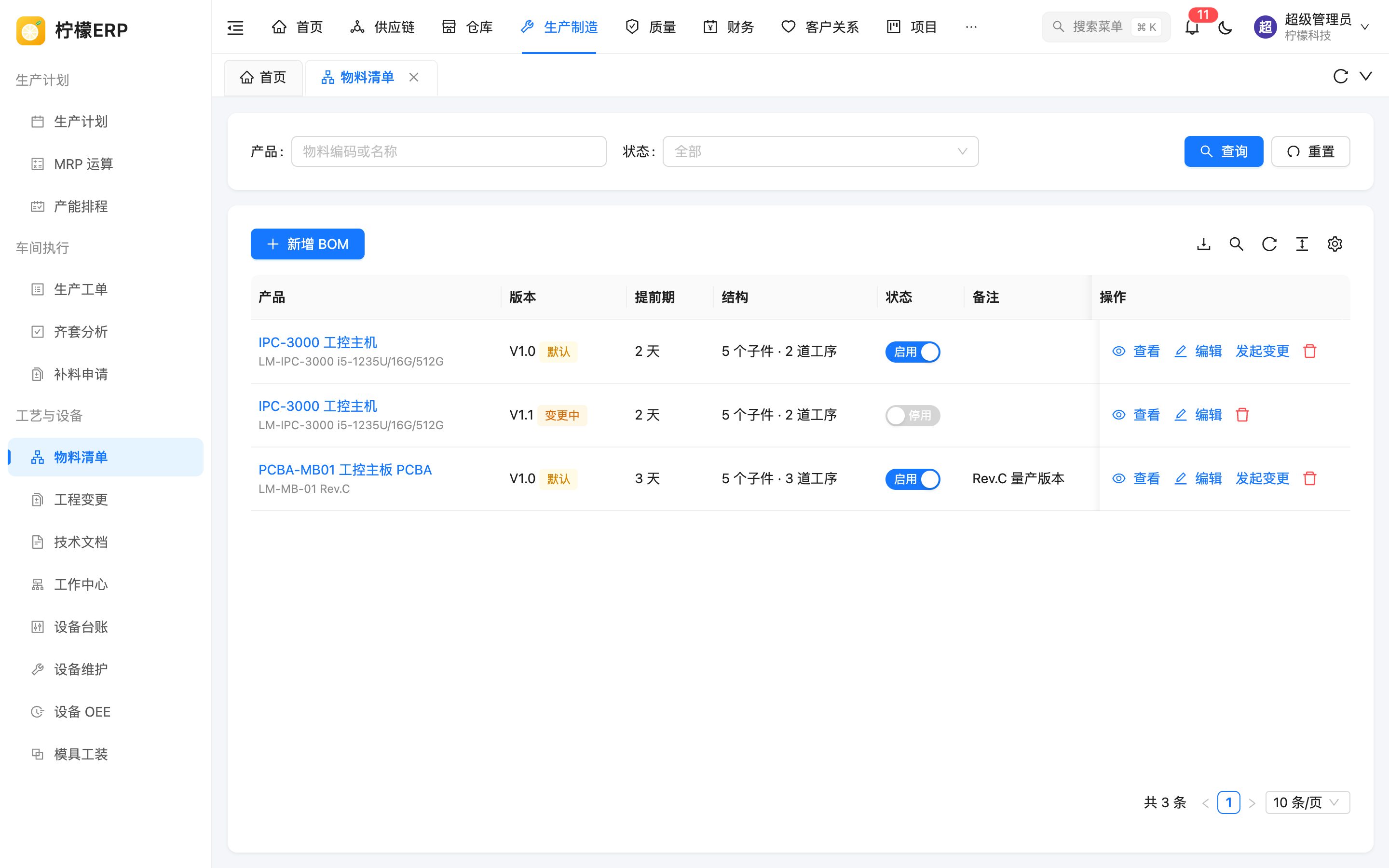Close the 物料清单 tab with the X
The height and width of the screenshot is (868, 1389).
[414, 77]
